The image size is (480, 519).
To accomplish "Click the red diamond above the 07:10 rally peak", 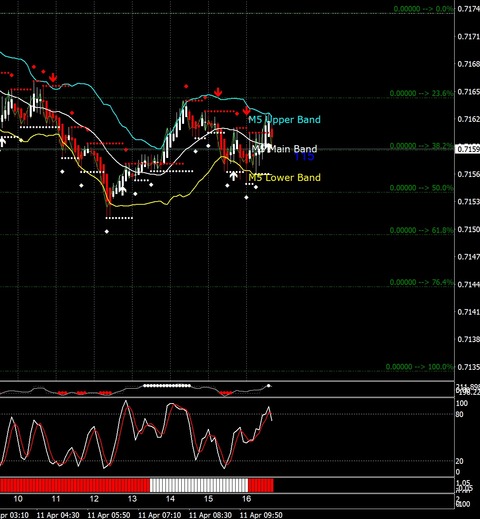I will point(186,87).
